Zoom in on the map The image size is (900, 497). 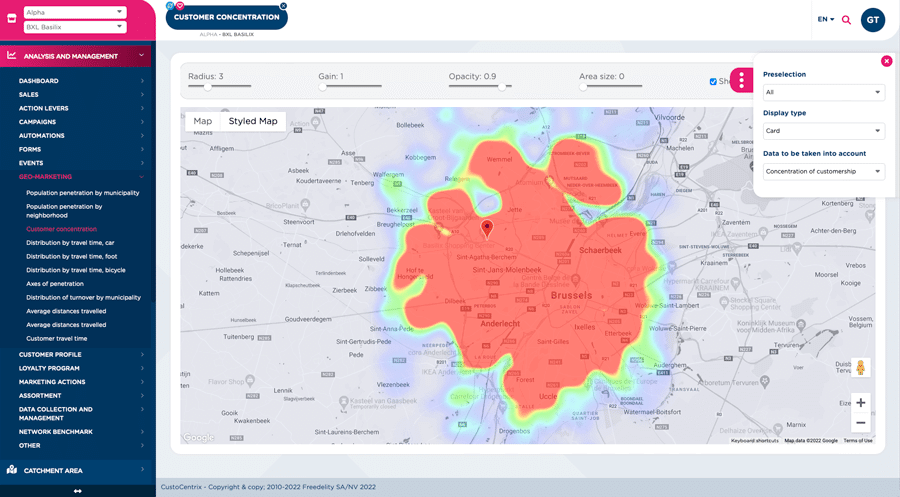860,402
